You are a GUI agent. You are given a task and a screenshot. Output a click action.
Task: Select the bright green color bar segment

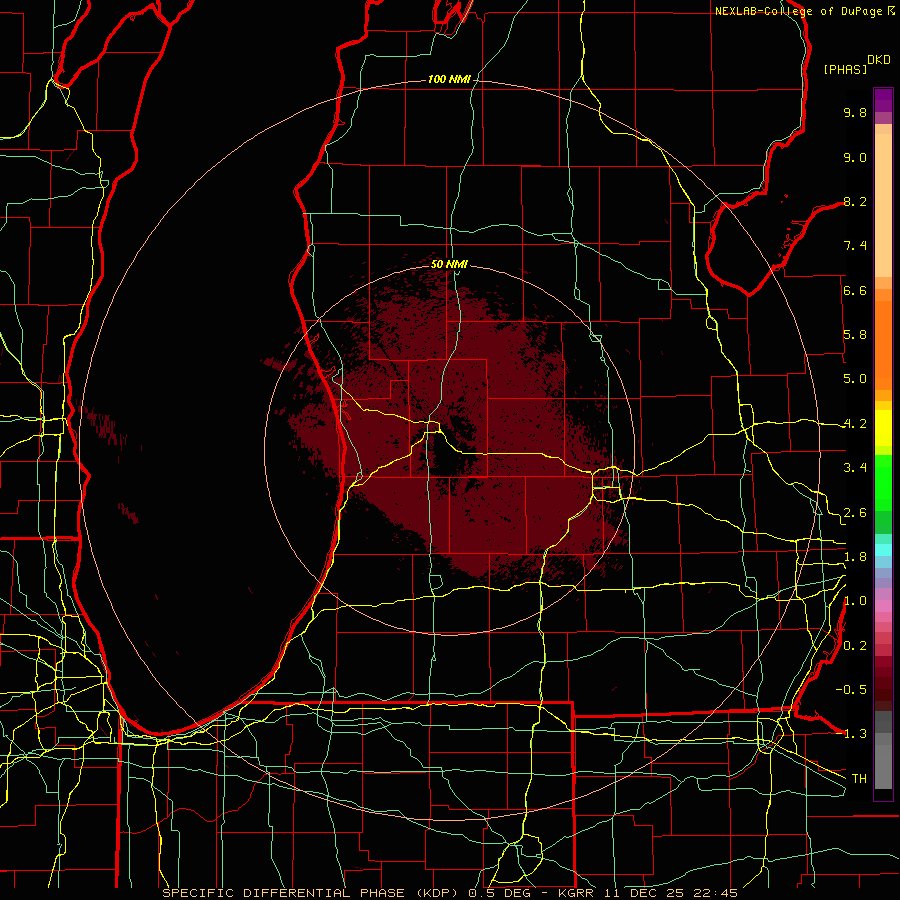[x=883, y=482]
